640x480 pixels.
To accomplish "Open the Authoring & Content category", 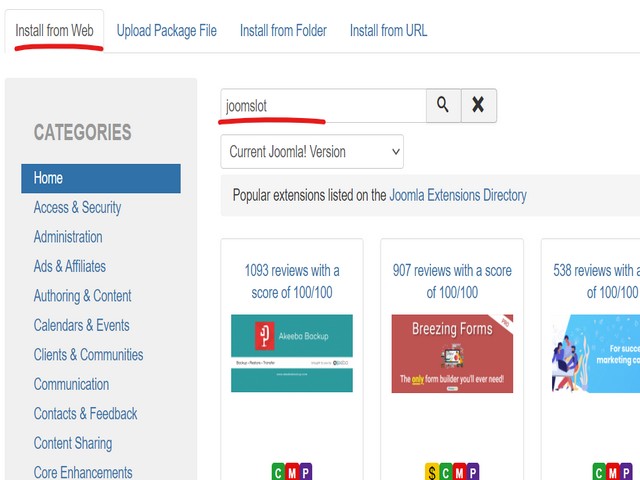I will (82, 296).
